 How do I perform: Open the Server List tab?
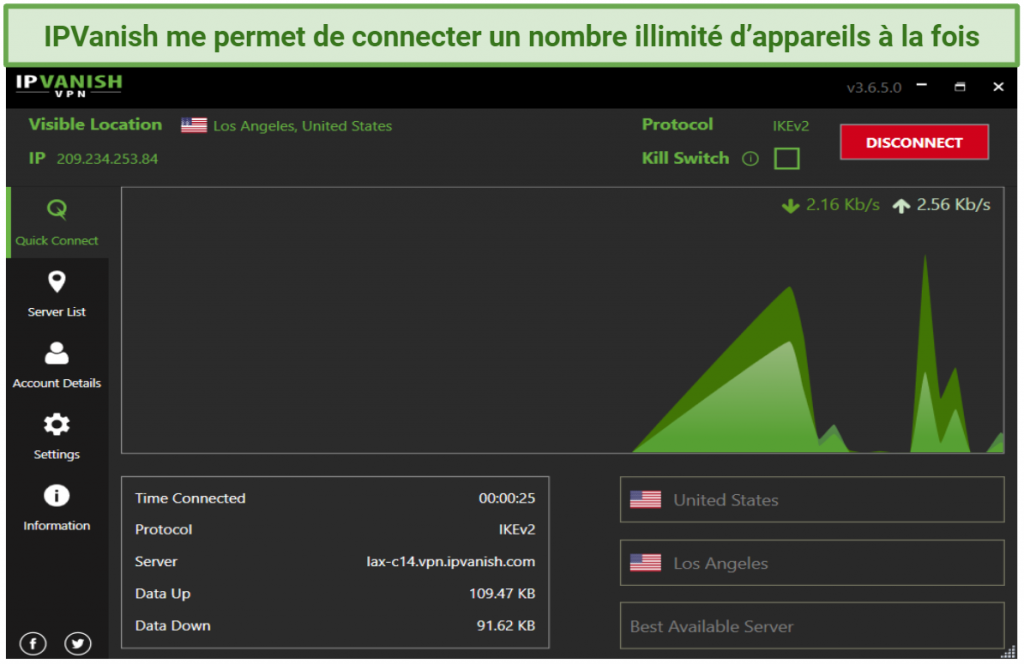click(57, 294)
